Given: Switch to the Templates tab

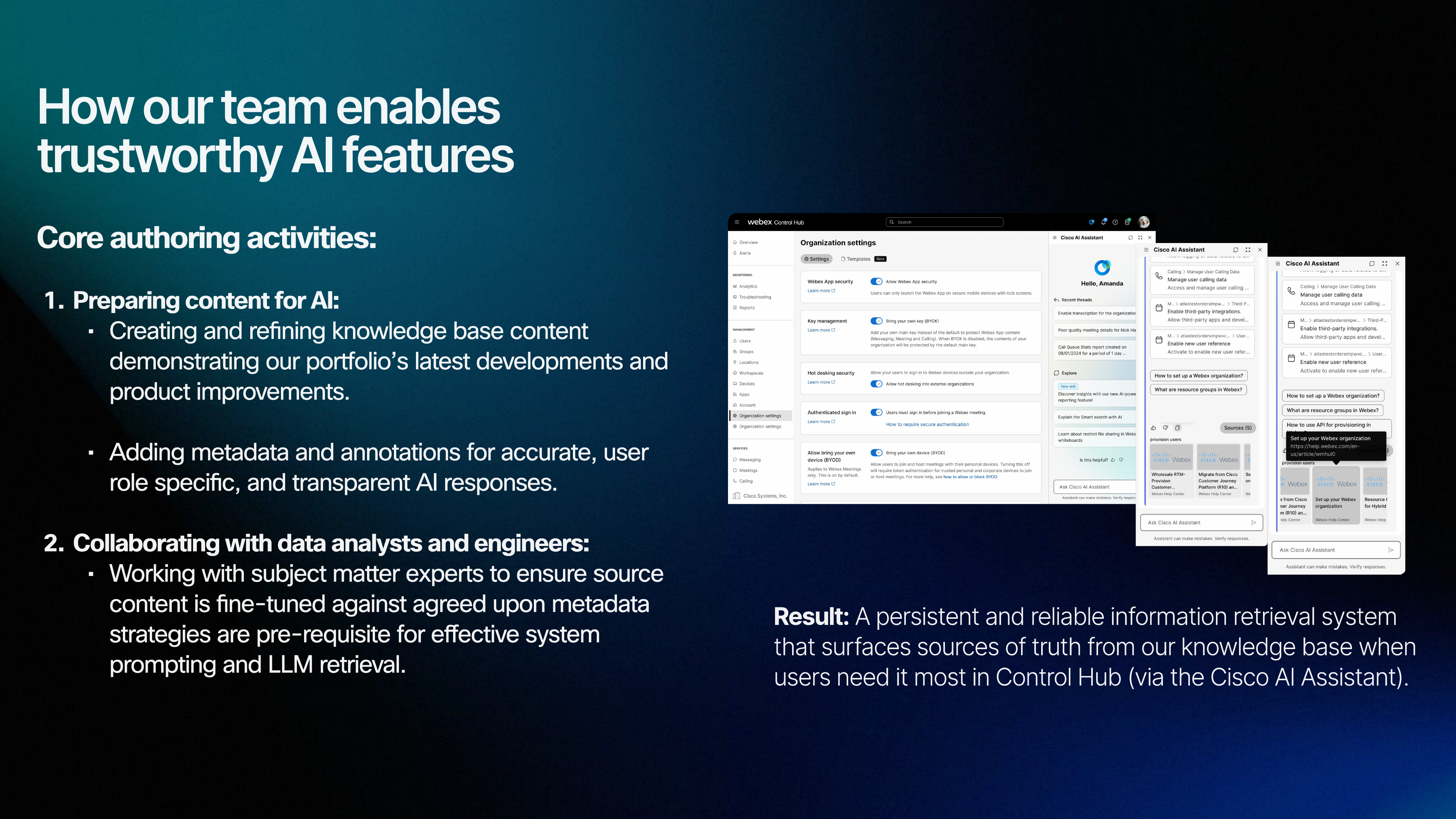Looking at the screenshot, I should click(x=856, y=259).
